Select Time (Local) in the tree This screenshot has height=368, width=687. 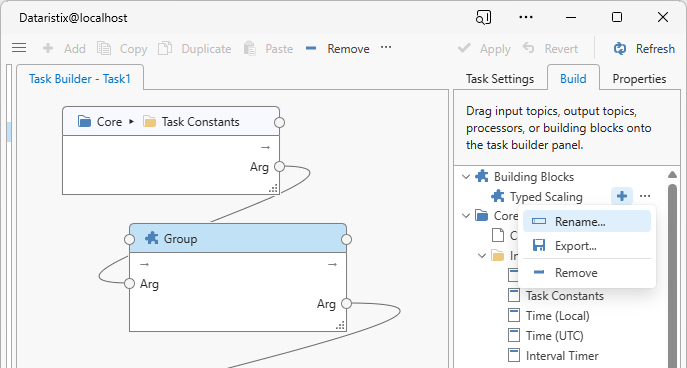click(557, 316)
